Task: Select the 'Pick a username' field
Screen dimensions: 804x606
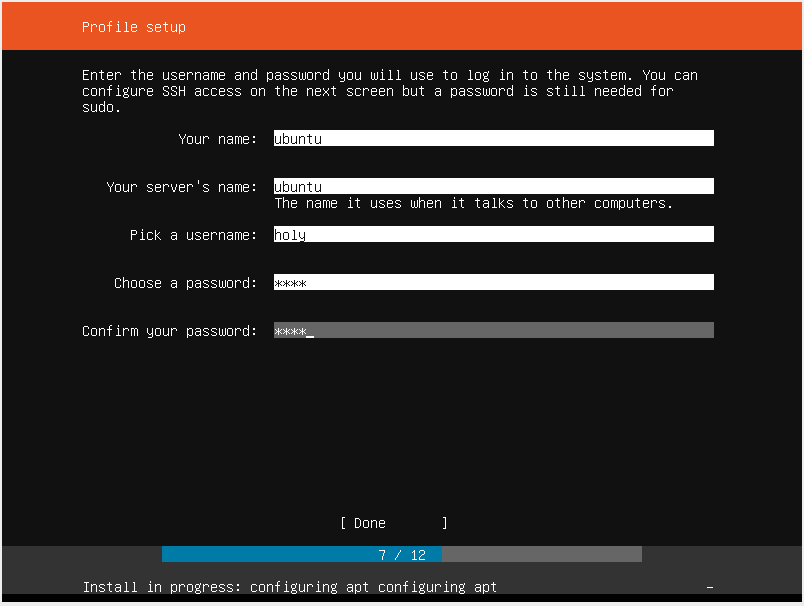Action: point(493,234)
